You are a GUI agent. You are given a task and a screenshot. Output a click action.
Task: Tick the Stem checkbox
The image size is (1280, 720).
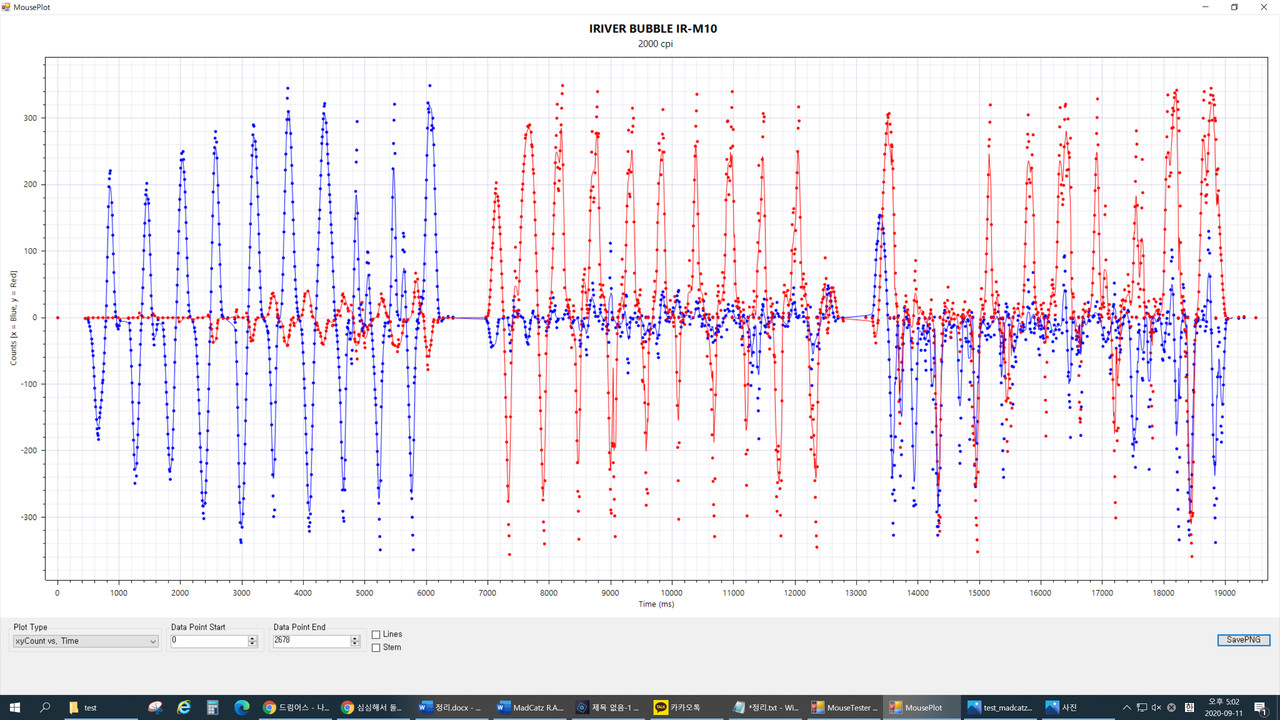tap(376, 648)
